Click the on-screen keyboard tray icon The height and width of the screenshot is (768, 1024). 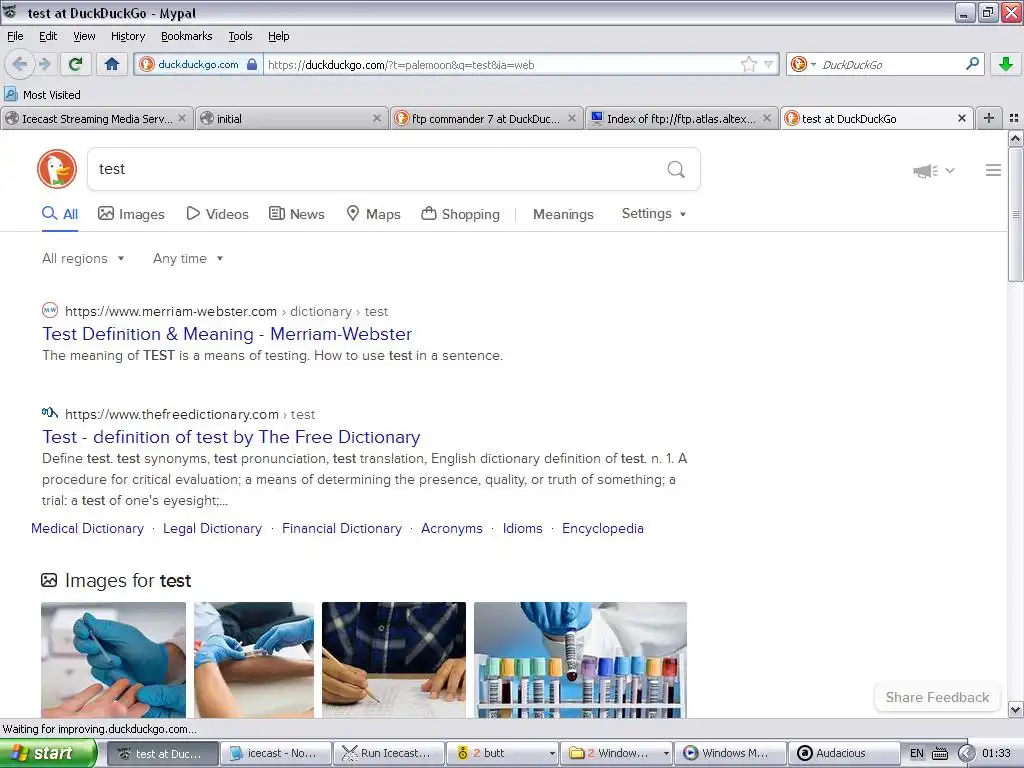click(940, 753)
